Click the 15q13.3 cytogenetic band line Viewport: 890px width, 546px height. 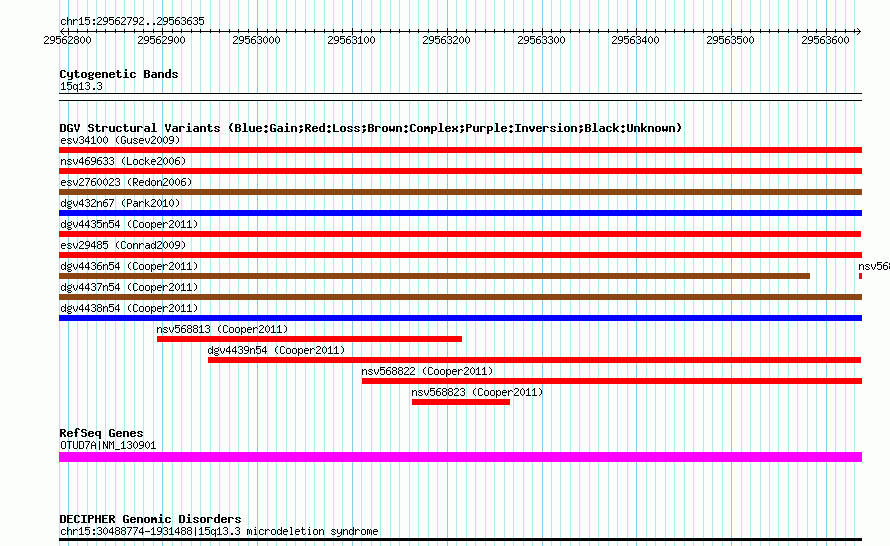tap(460, 97)
